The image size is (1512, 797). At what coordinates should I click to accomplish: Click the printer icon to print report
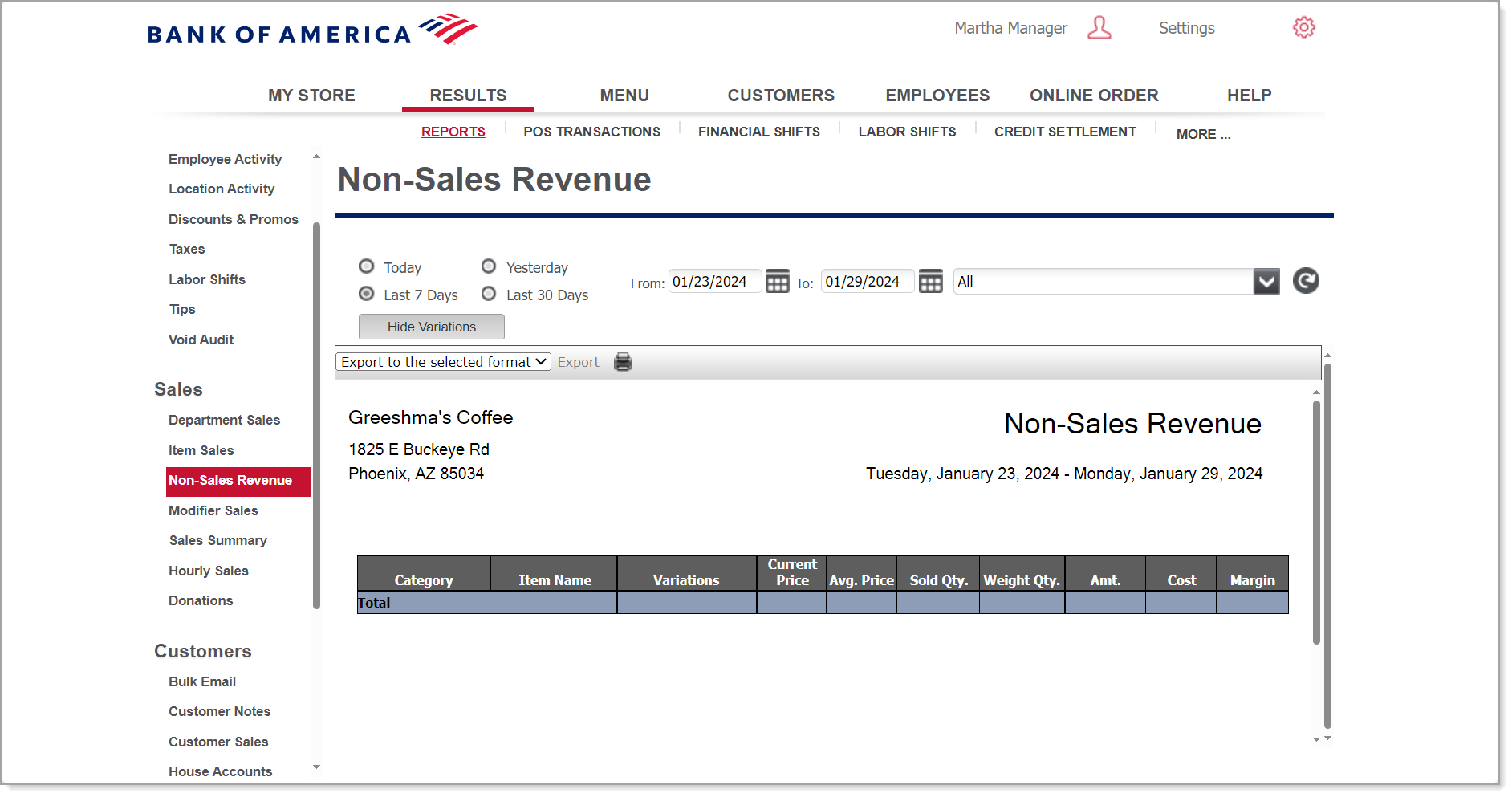[x=623, y=362]
